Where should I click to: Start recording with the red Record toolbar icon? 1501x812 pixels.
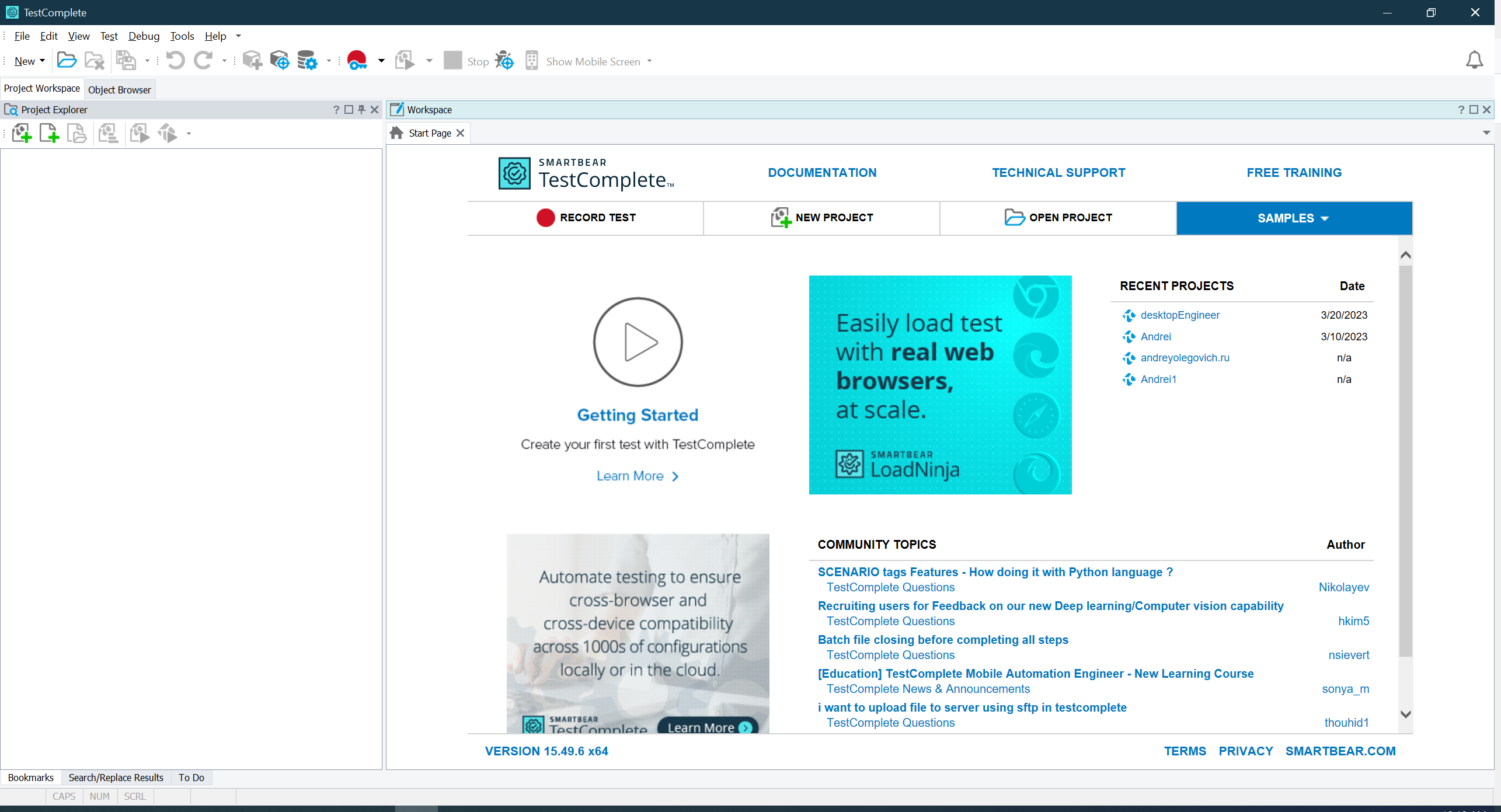[x=357, y=61]
